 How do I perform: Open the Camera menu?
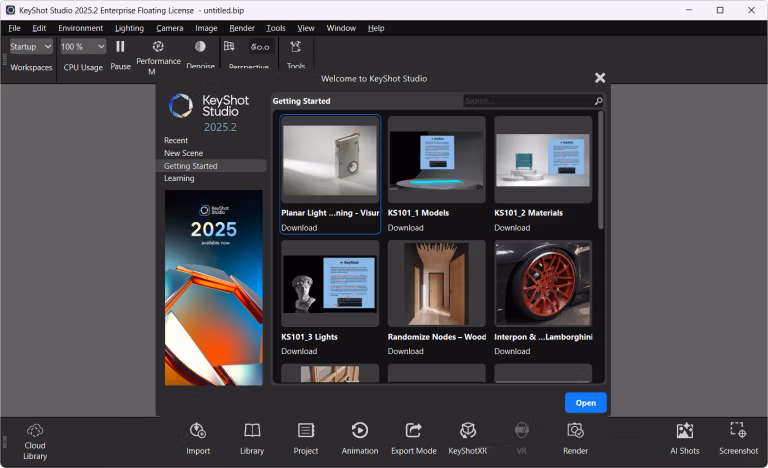pyautogui.click(x=169, y=28)
